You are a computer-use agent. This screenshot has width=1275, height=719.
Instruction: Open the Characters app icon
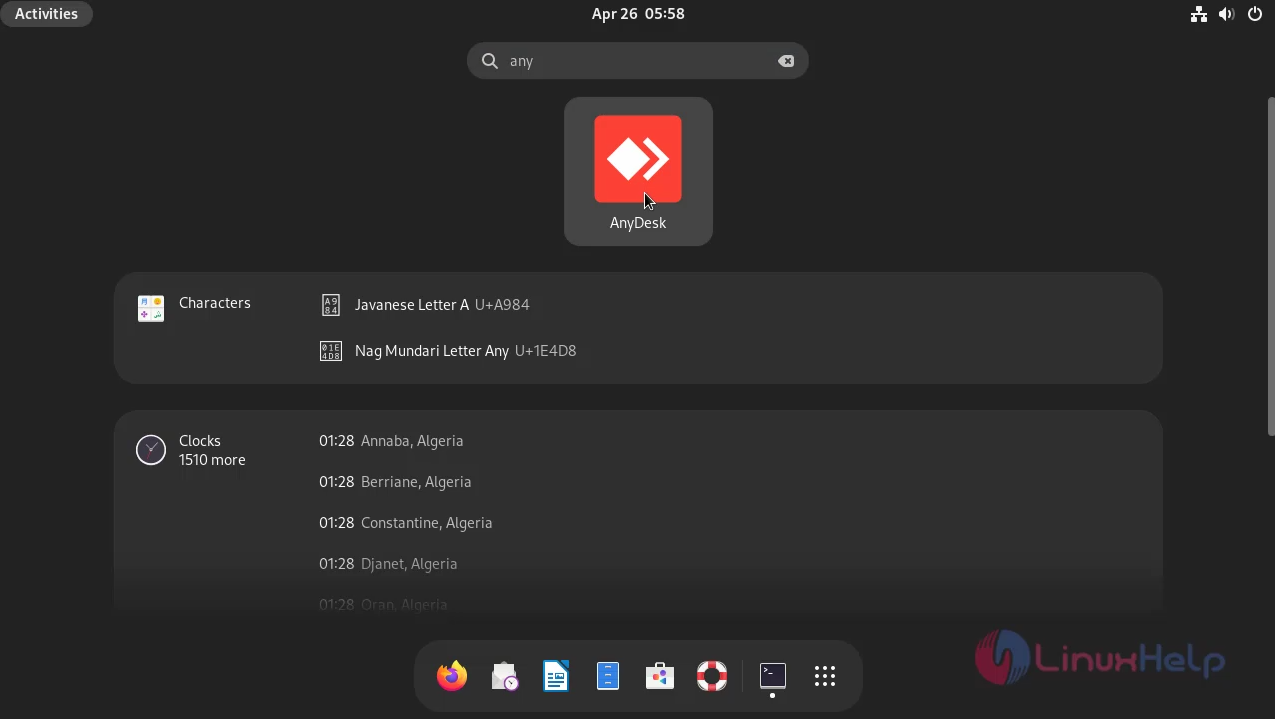pos(151,308)
